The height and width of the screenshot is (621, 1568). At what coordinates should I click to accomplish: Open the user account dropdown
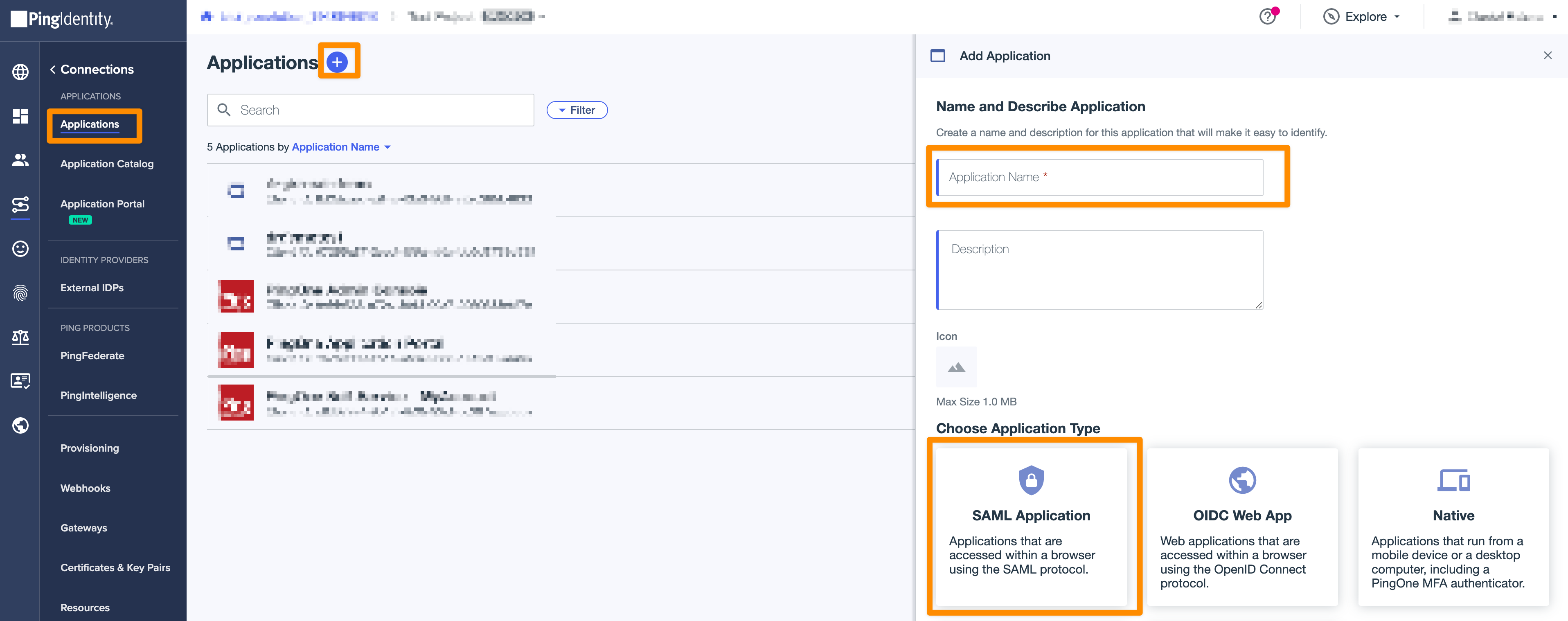1554,17
